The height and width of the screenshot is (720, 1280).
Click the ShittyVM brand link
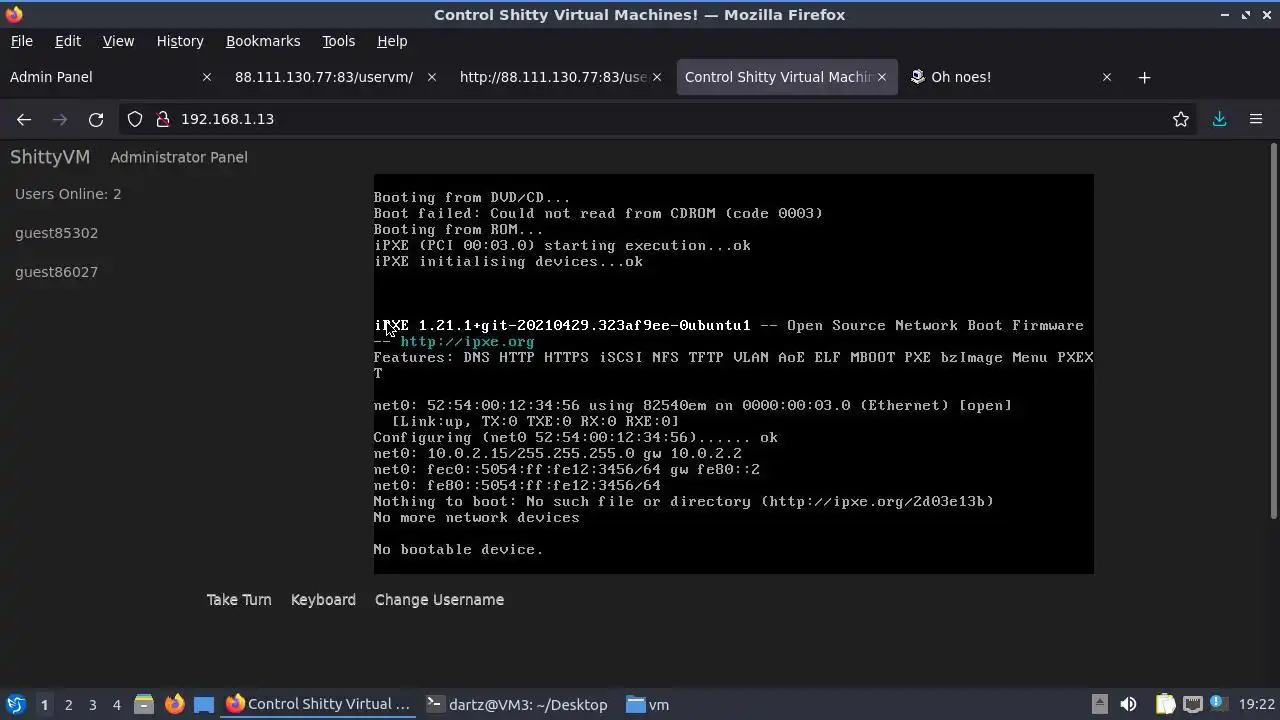click(50, 157)
